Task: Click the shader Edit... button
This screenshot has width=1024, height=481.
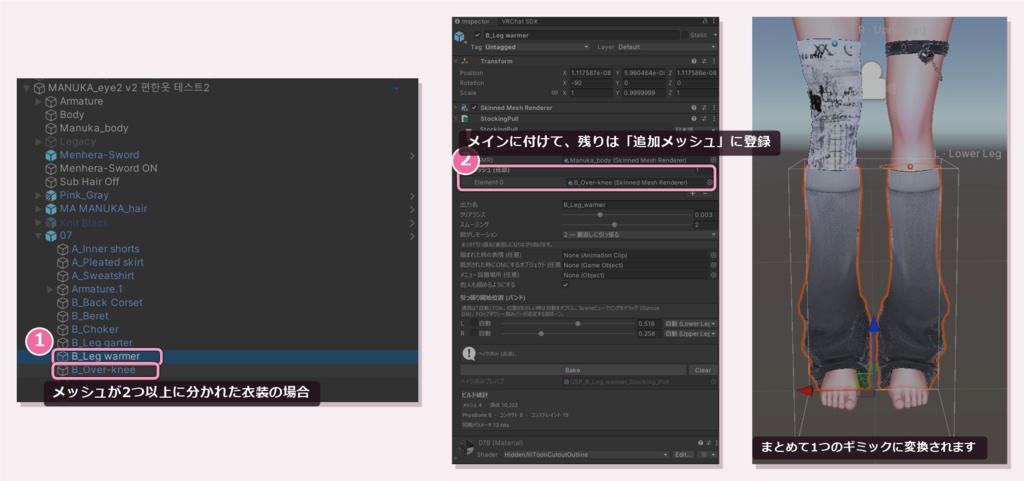Action: [x=683, y=454]
